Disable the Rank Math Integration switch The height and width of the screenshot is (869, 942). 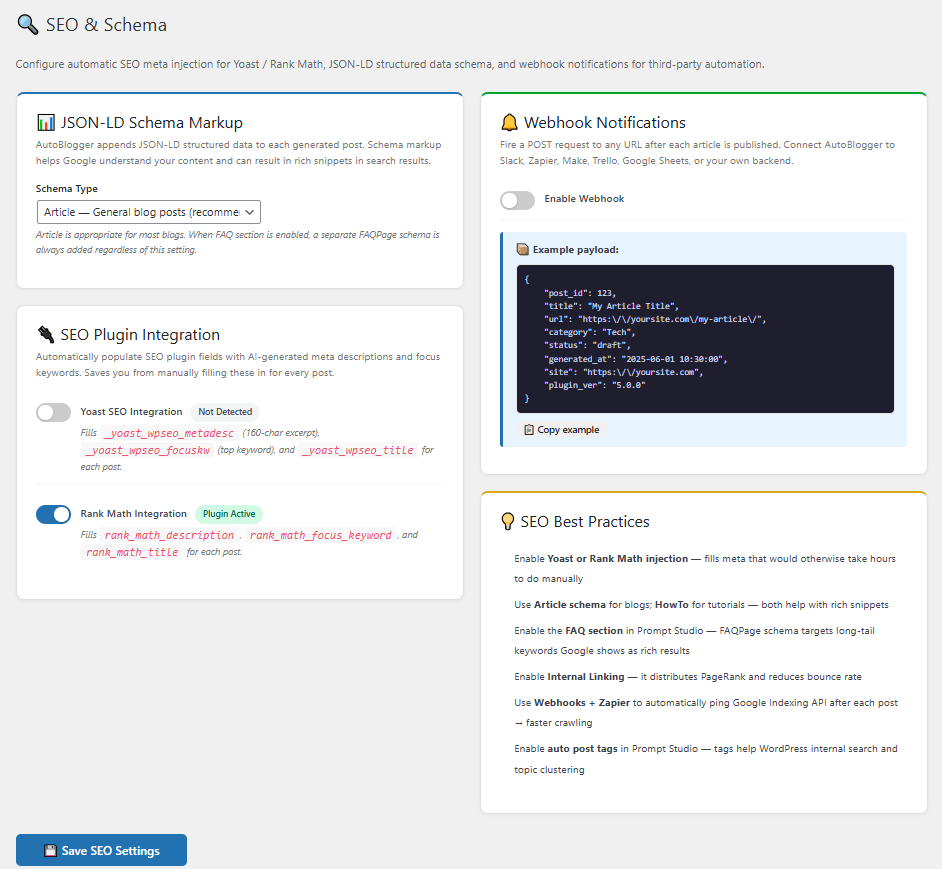pyautogui.click(x=53, y=514)
